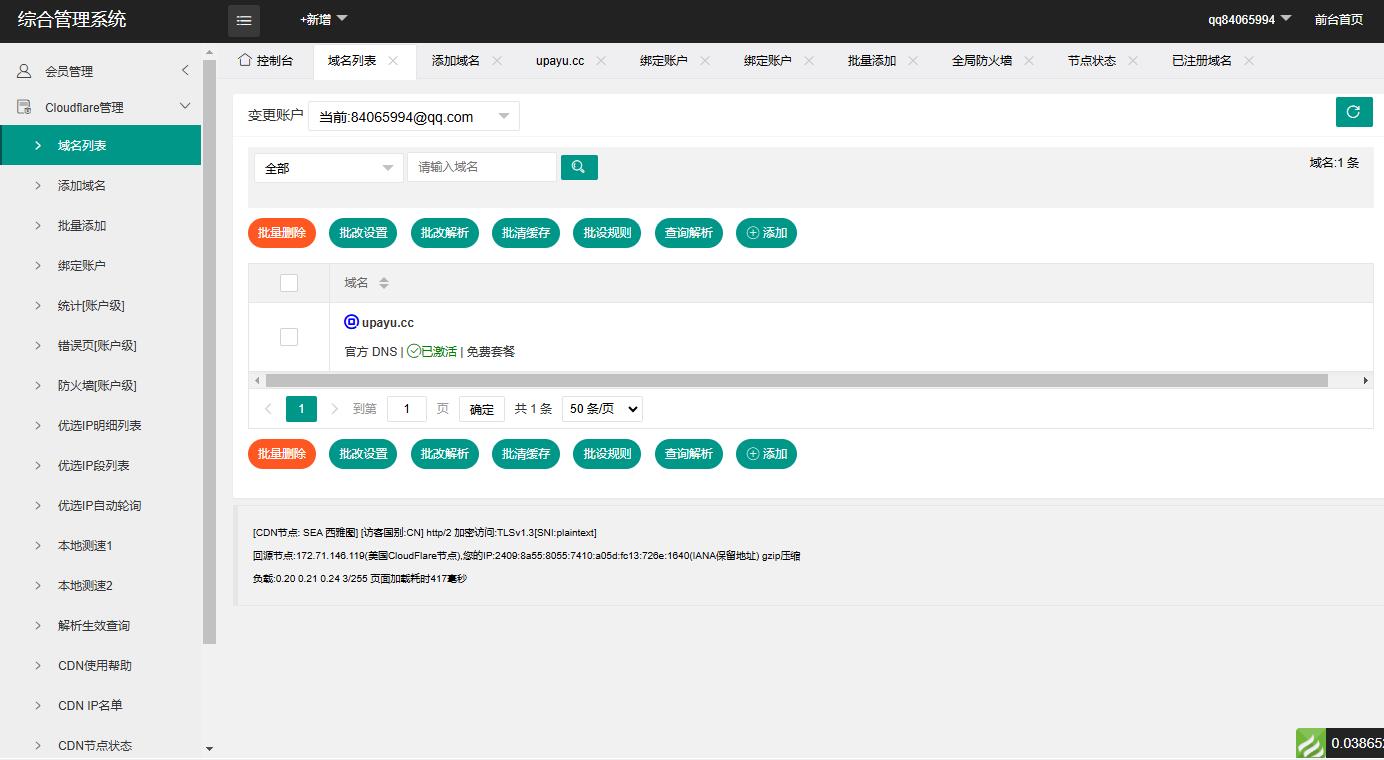This screenshot has width=1384, height=760.
Task: Close the 全局防火墙 tab
Action: (1029, 61)
